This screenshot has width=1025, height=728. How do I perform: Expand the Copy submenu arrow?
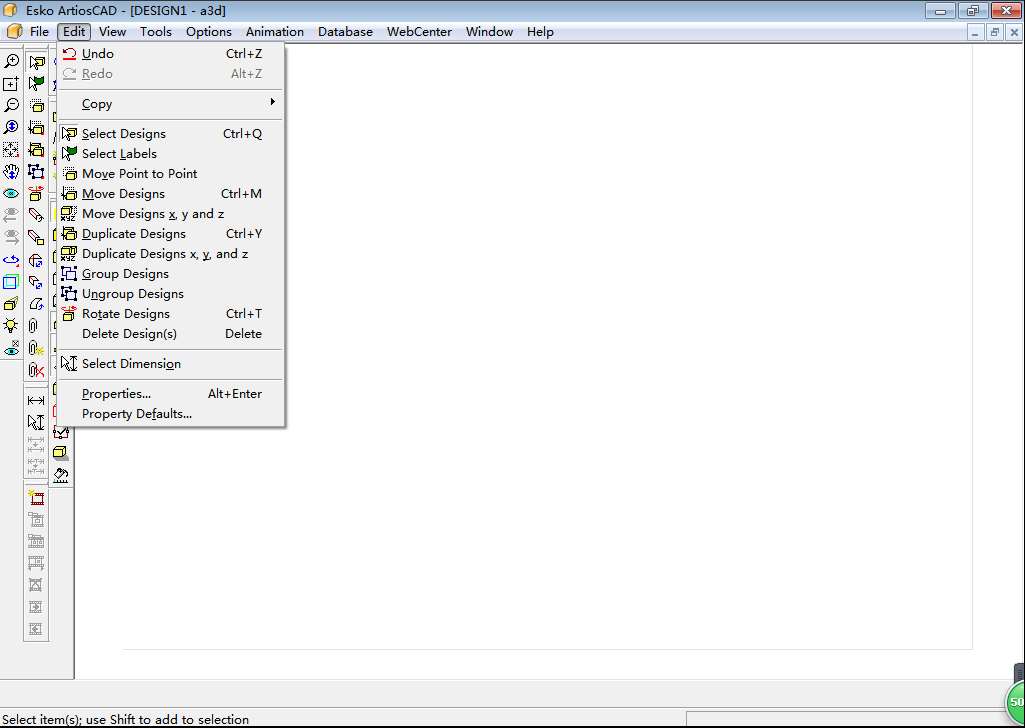click(x=272, y=103)
